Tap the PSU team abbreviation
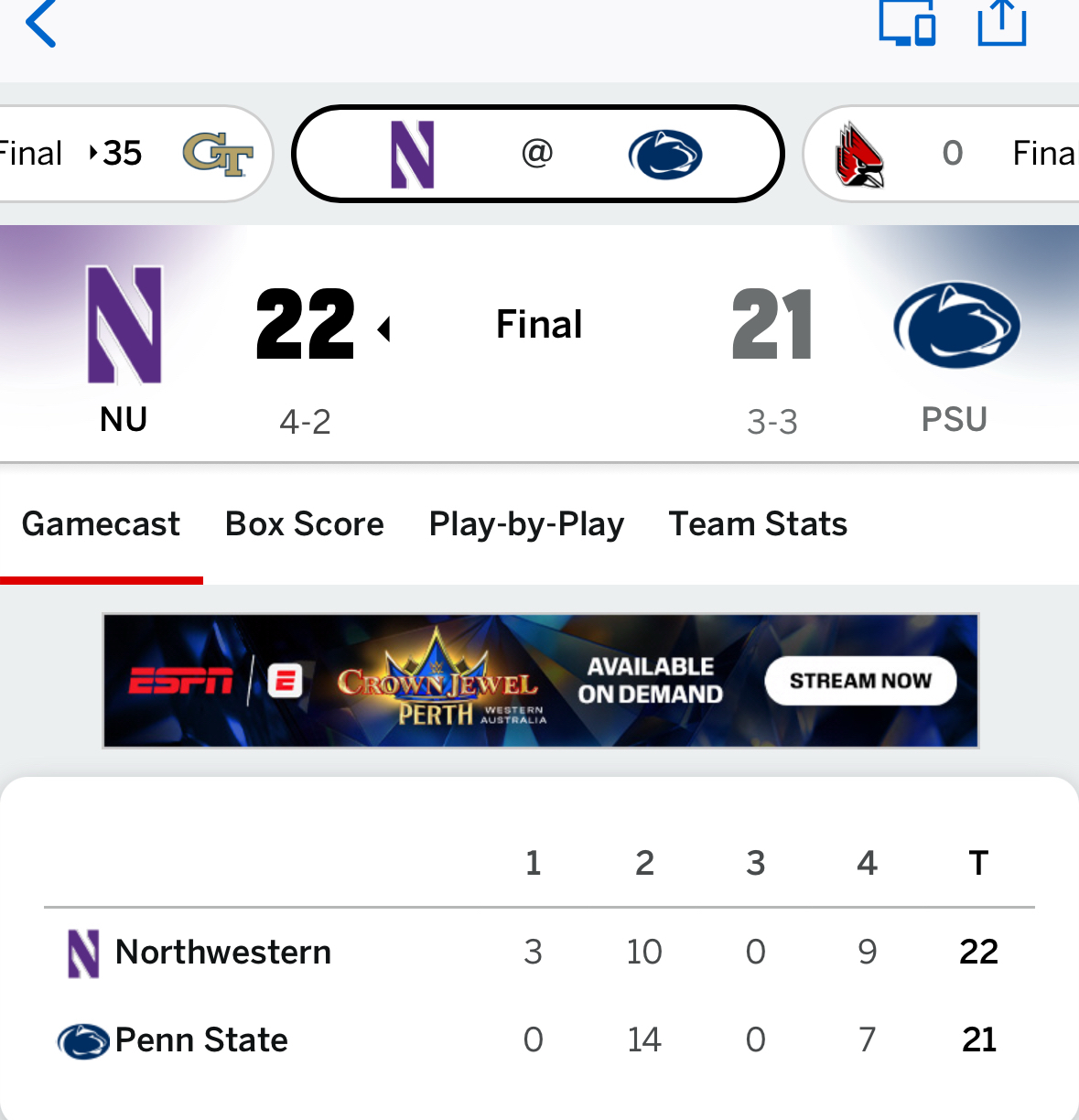The height and width of the screenshot is (1120, 1079). click(x=954, y=420)
